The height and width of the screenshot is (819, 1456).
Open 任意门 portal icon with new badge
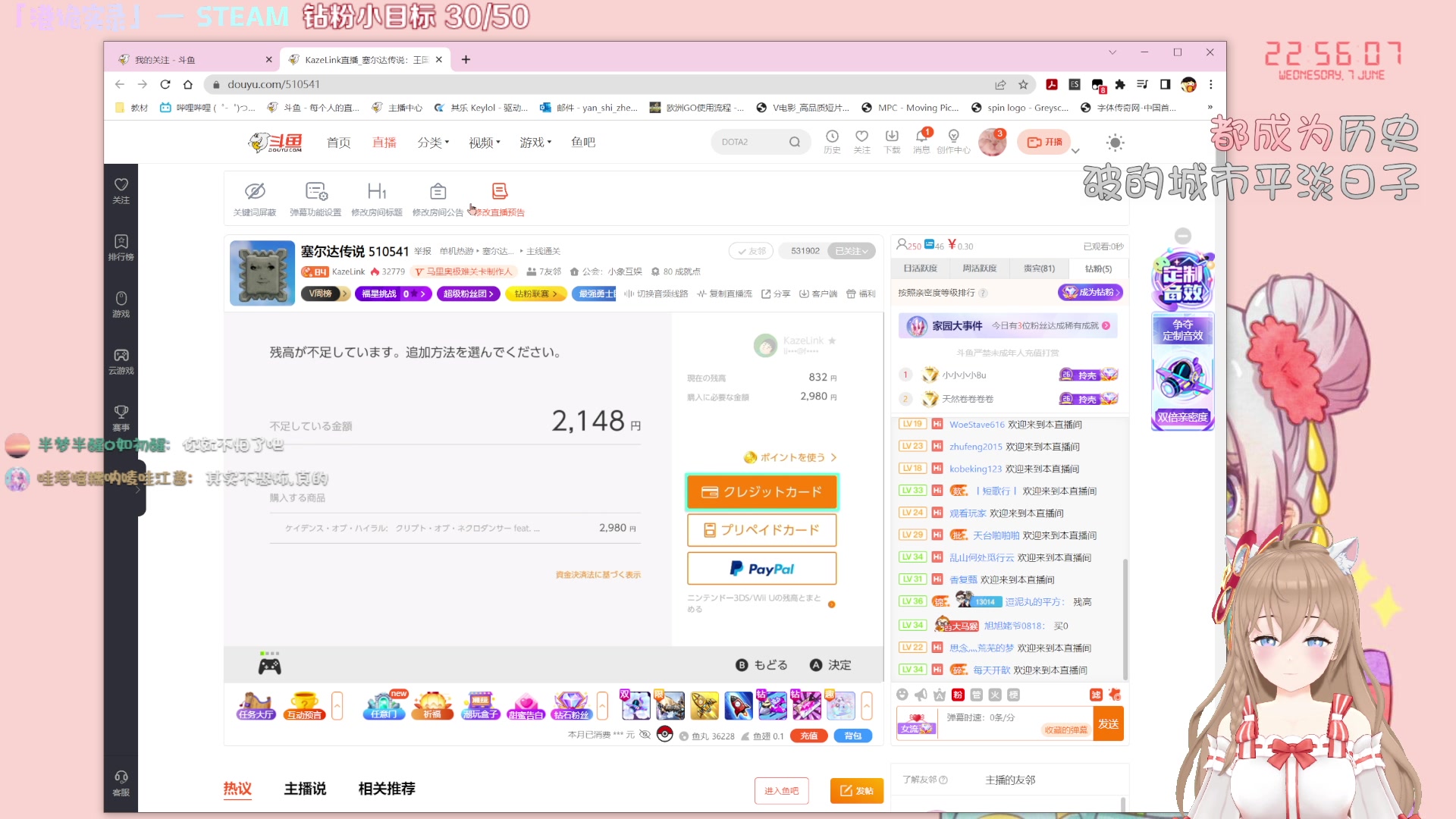coord(384,706)
